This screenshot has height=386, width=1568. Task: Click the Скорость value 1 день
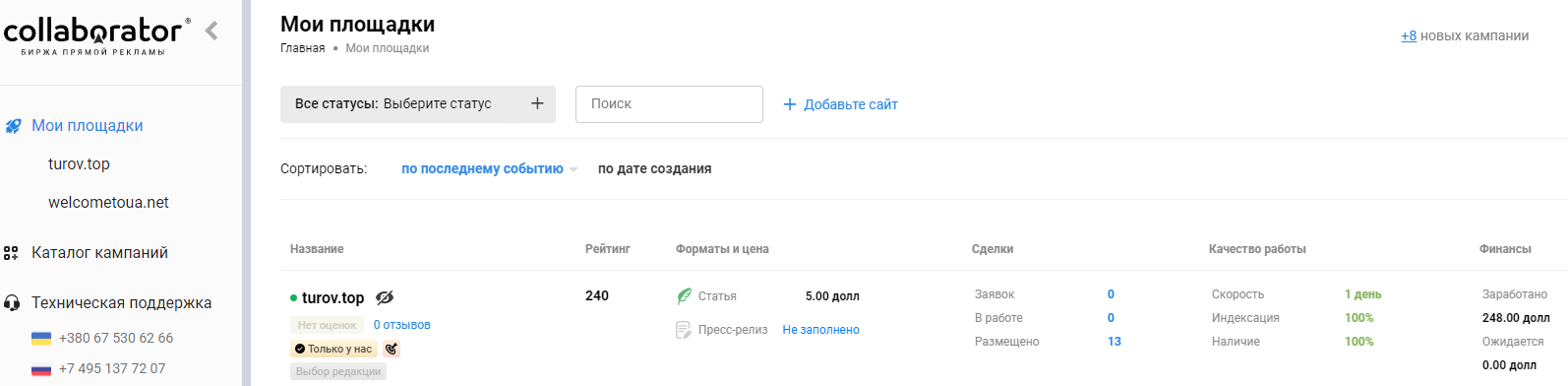click(x=1363, y=294)
